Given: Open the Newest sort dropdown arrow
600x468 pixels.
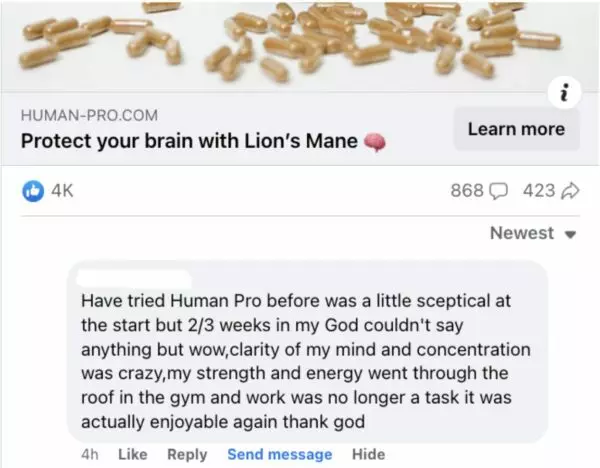Looking at the screenshot, I should coord(571,234).
